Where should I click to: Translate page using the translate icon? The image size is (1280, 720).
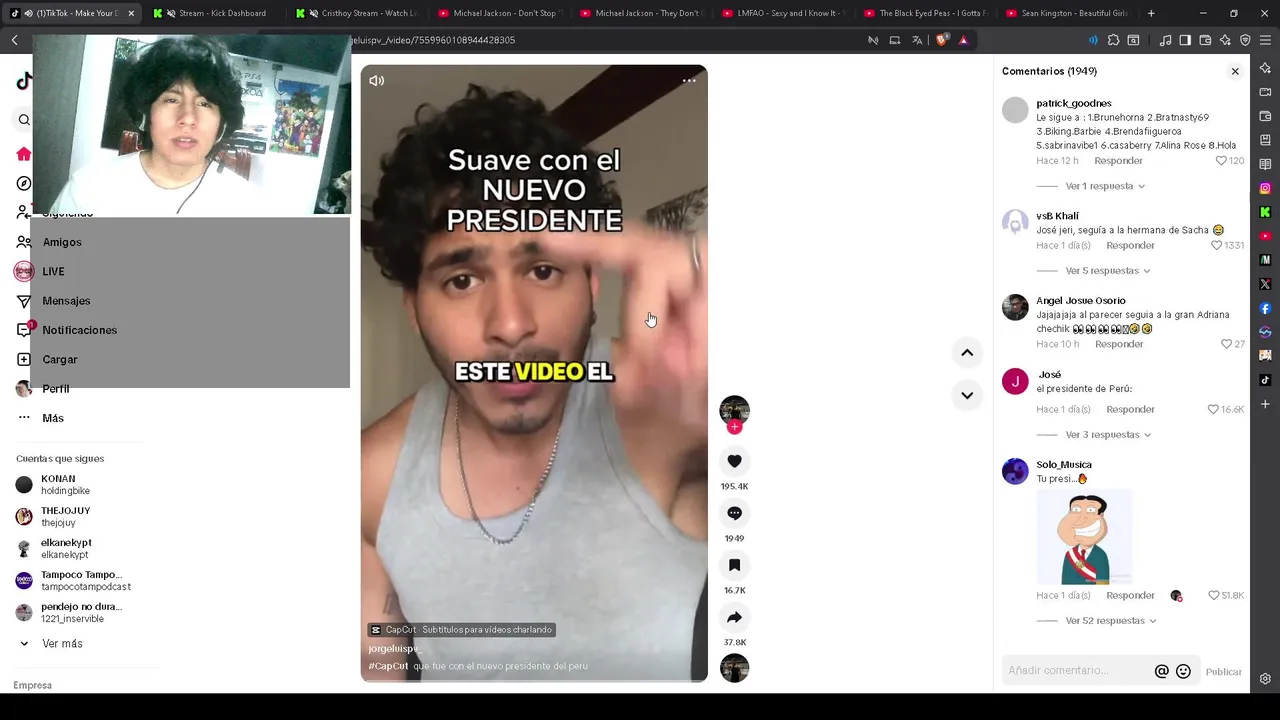(x=917, y=40)
